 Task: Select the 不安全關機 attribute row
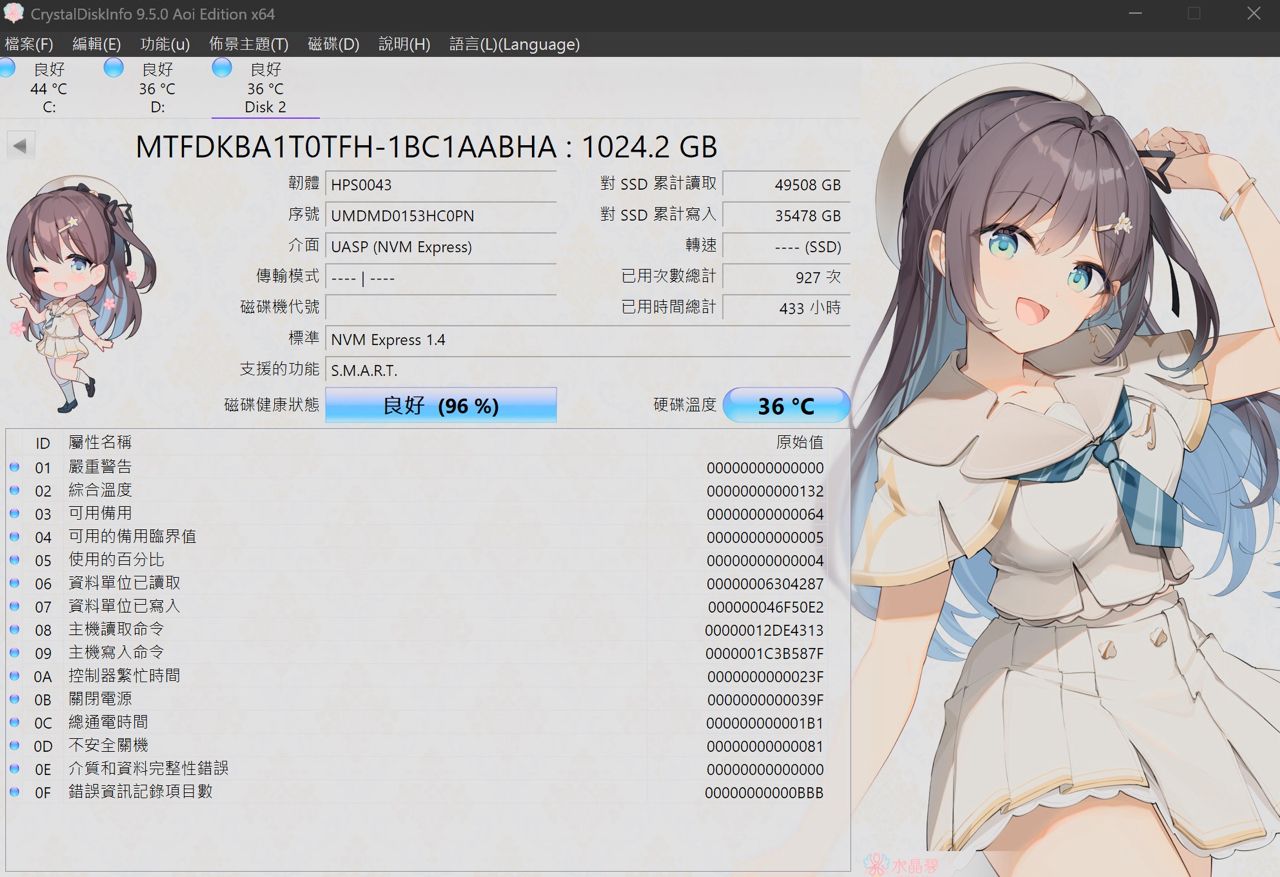(x=108, y=746)
